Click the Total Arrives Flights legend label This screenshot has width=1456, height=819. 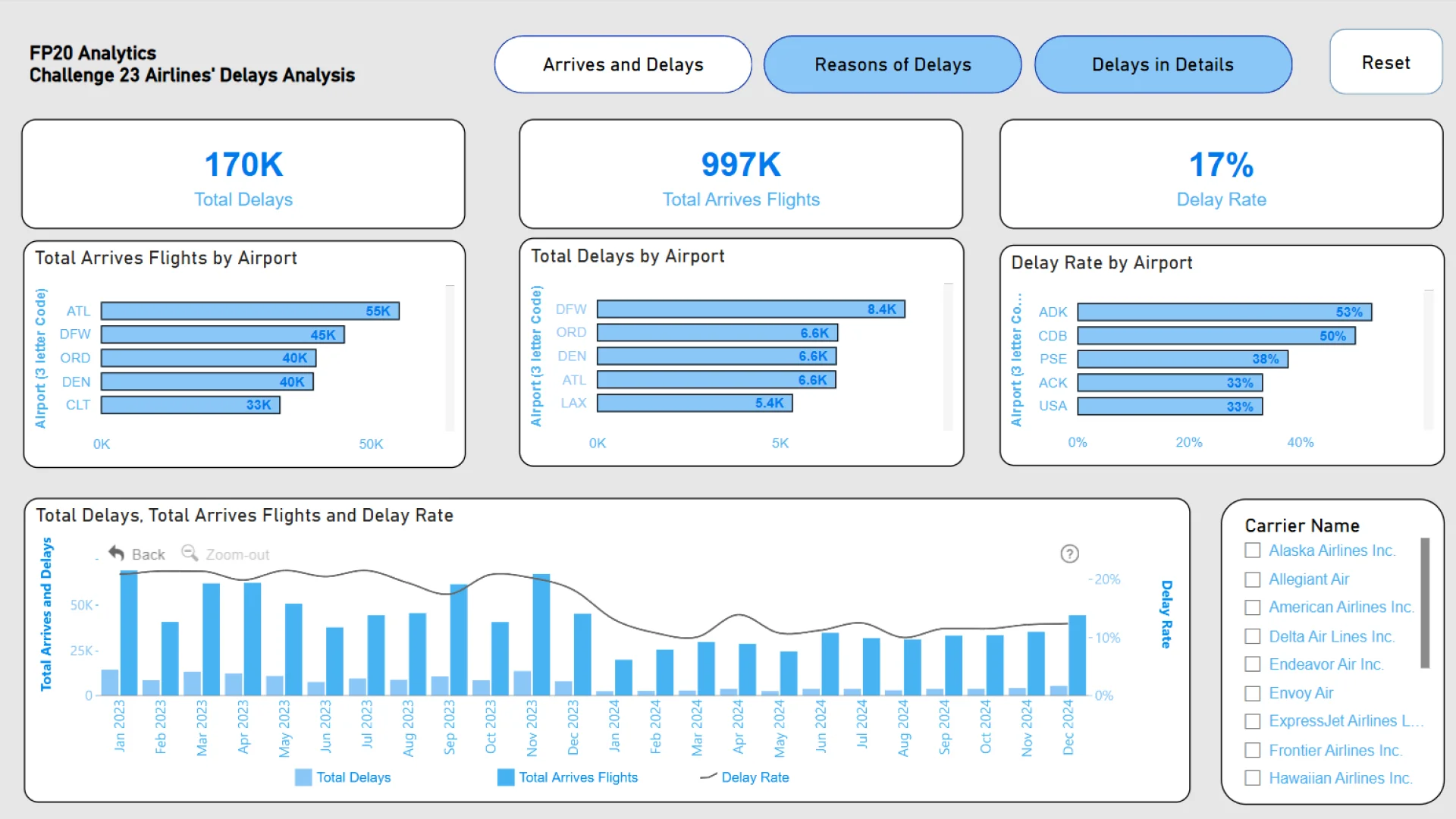click(x=579, y=777)
